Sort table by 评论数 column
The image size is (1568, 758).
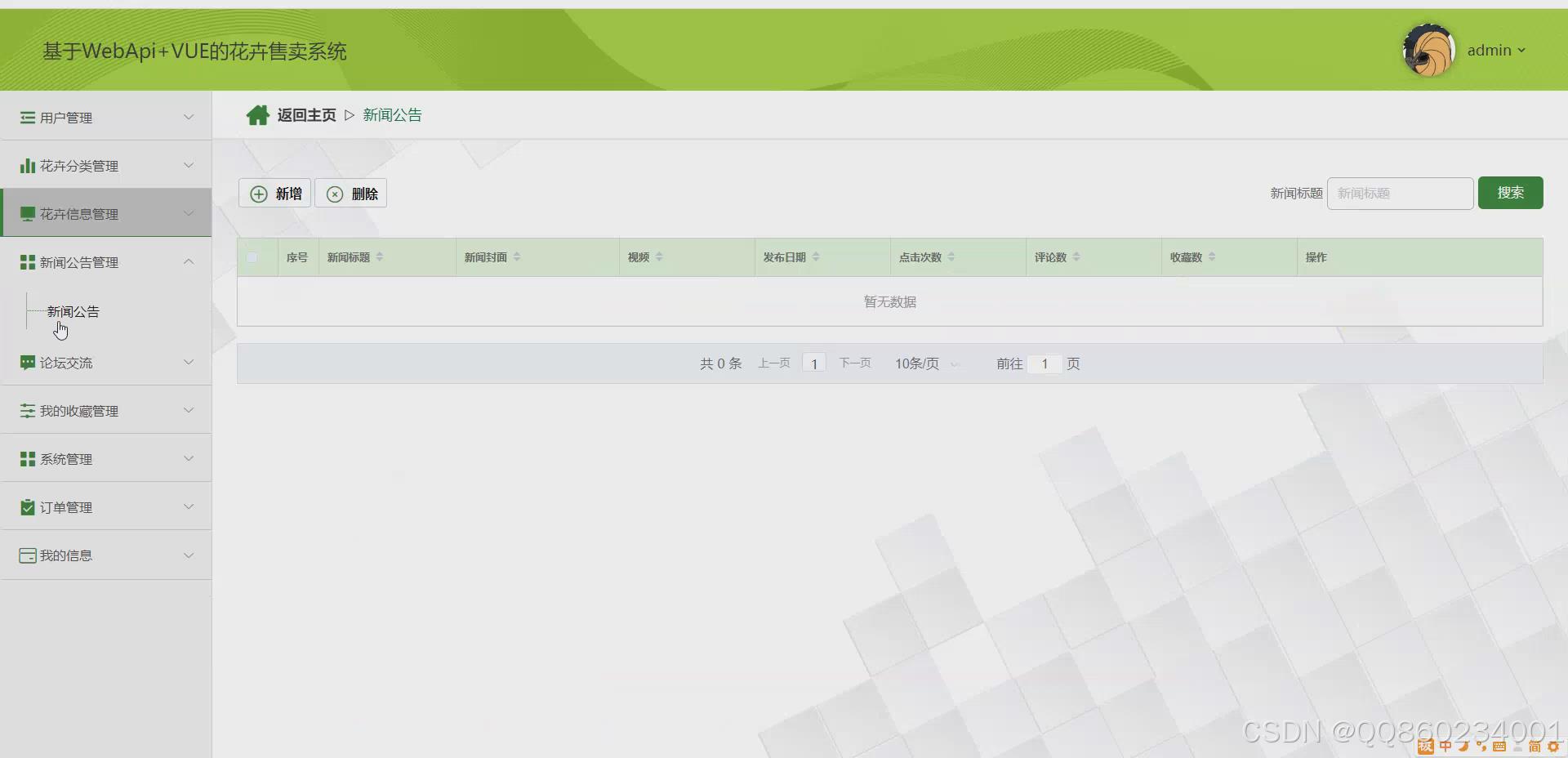pyautogui.click(x=1076, y=257)
